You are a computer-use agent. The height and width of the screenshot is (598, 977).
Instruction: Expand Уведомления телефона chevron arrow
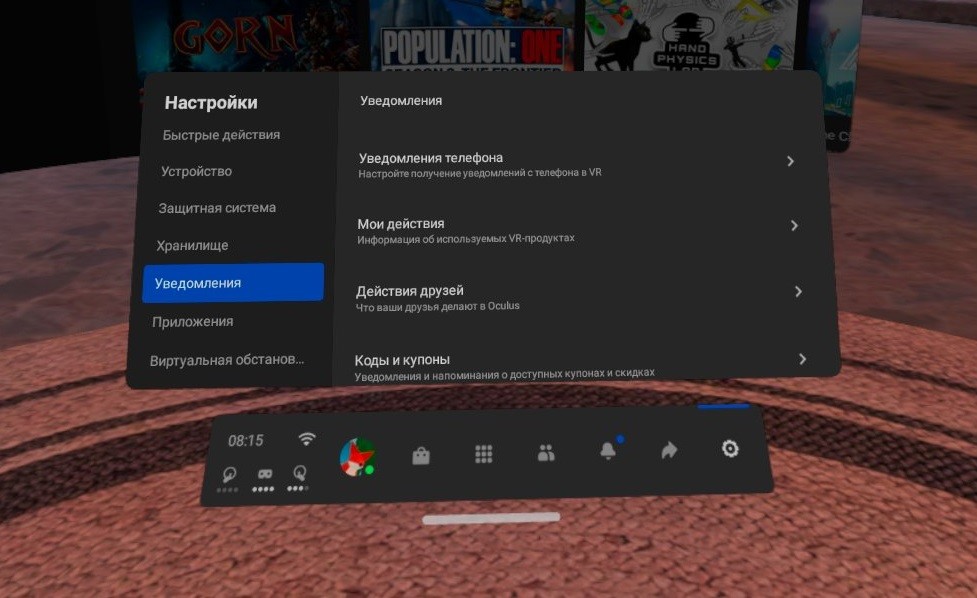click(790, 161)
